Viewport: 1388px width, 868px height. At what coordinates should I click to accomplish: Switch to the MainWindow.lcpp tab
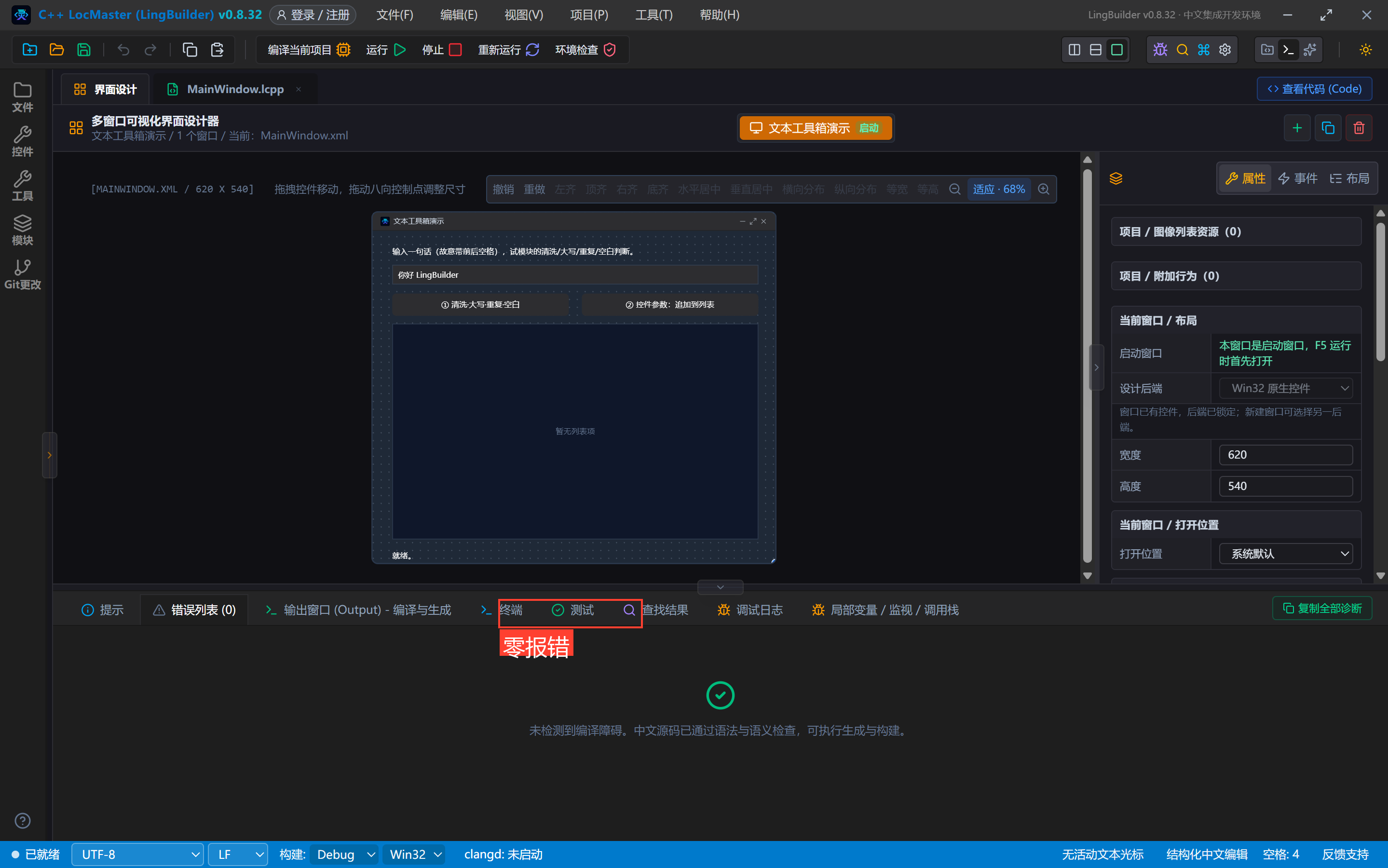235,89
